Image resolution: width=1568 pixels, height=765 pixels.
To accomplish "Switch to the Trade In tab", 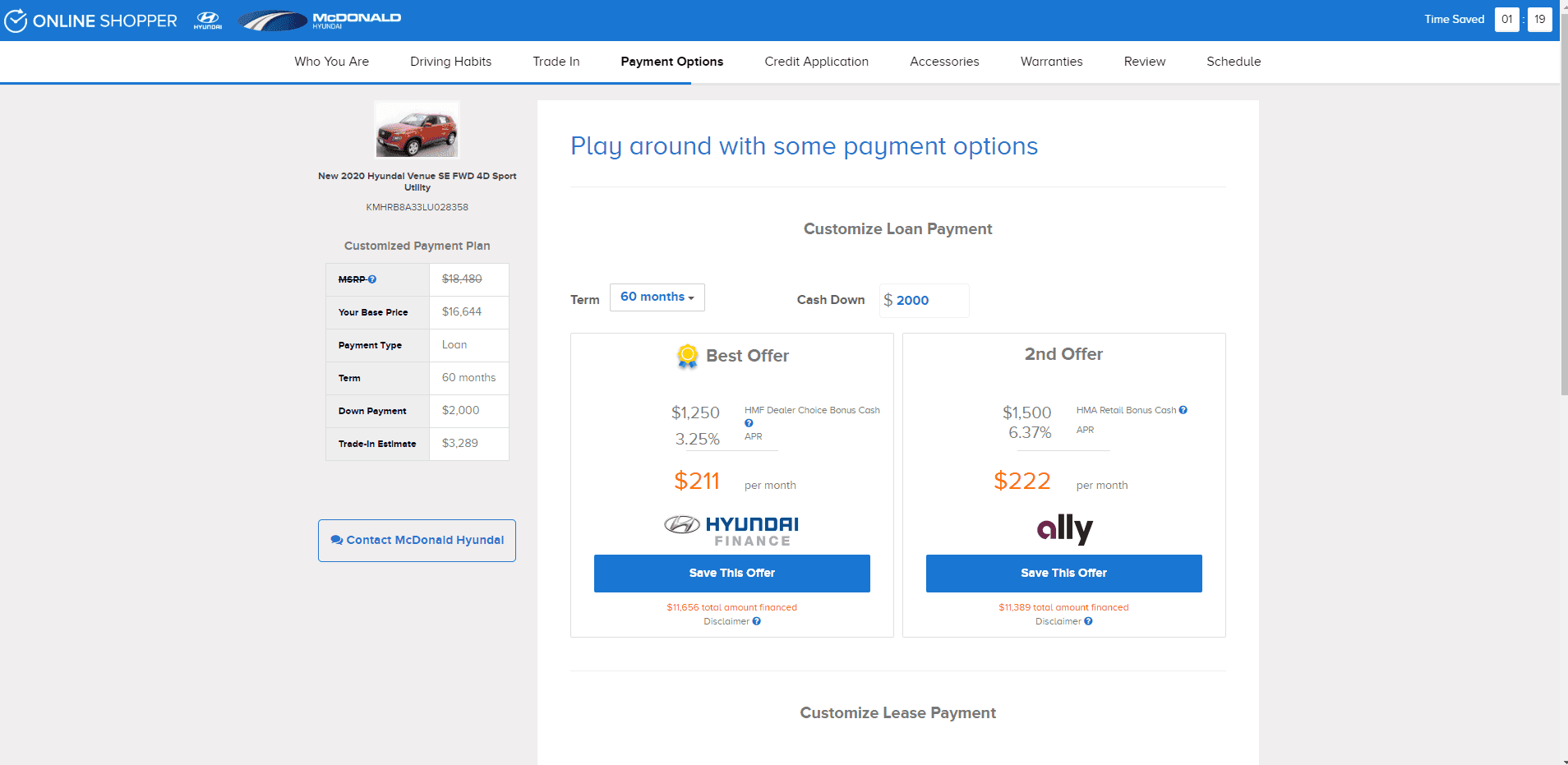I will [x=556, y=62].
